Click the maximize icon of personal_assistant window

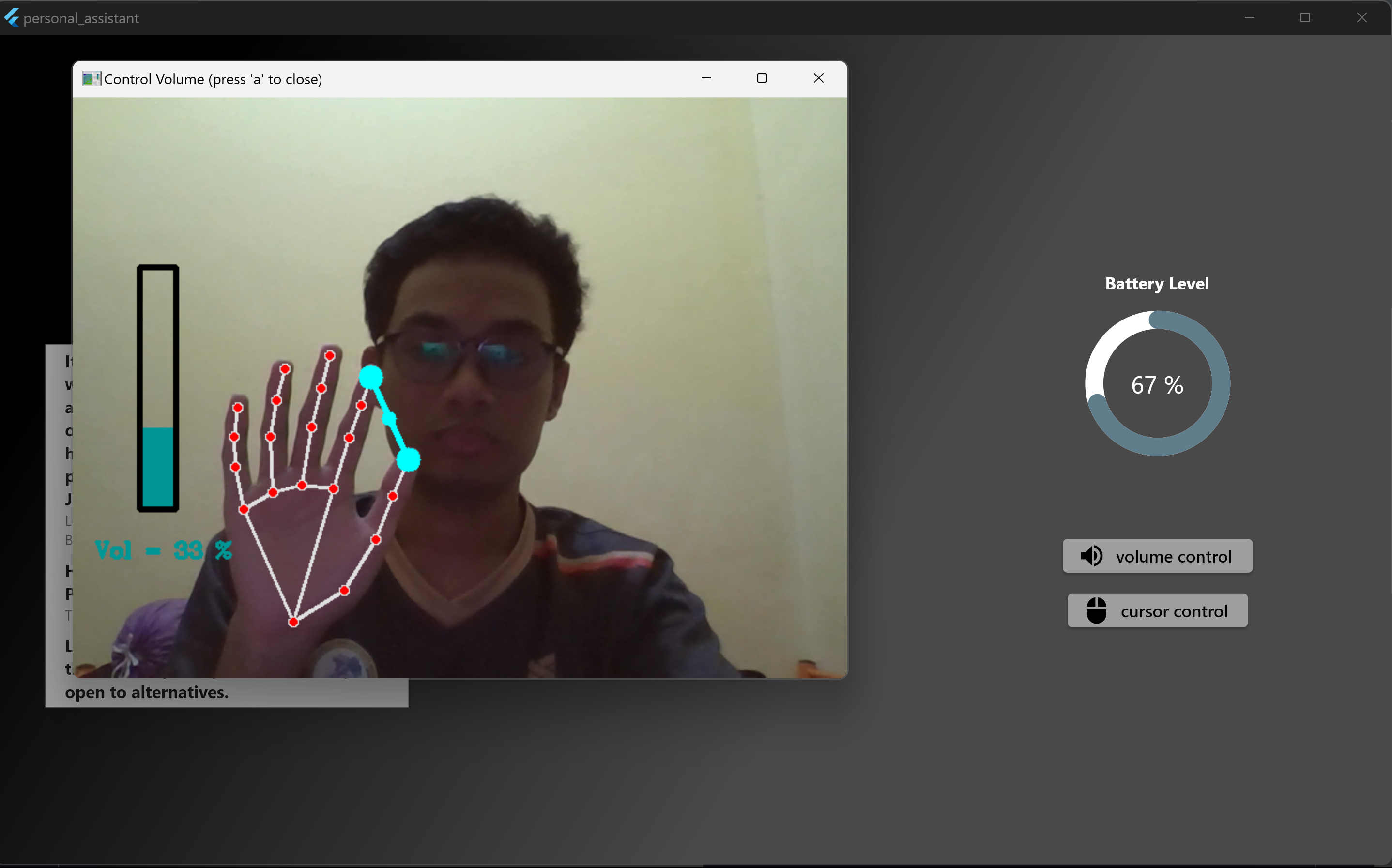pyautogui.click(x=1305, y=17)
